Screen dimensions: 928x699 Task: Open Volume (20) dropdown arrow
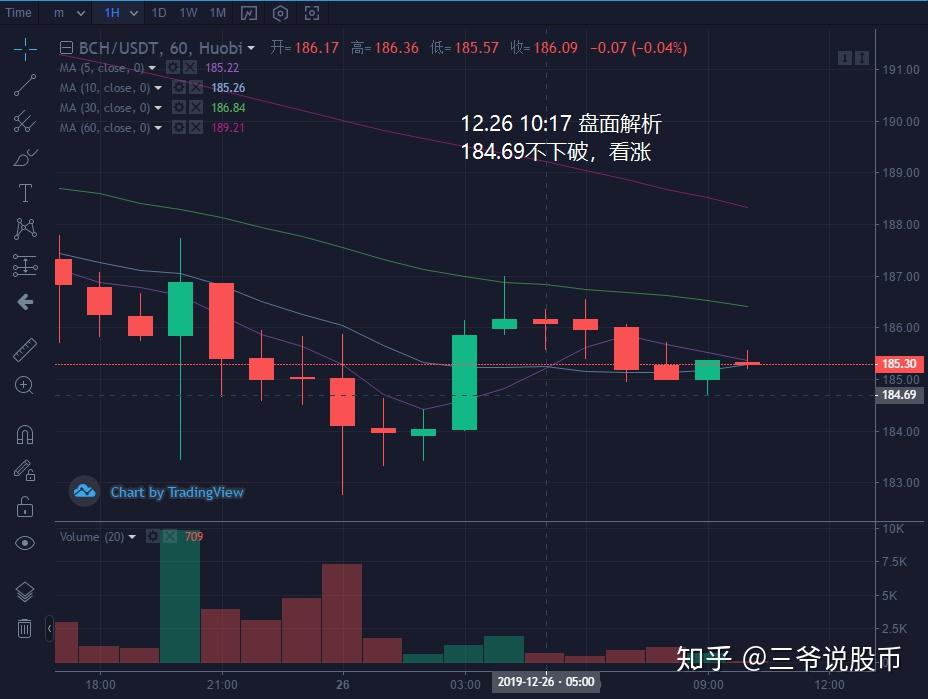tap(132, 537)
